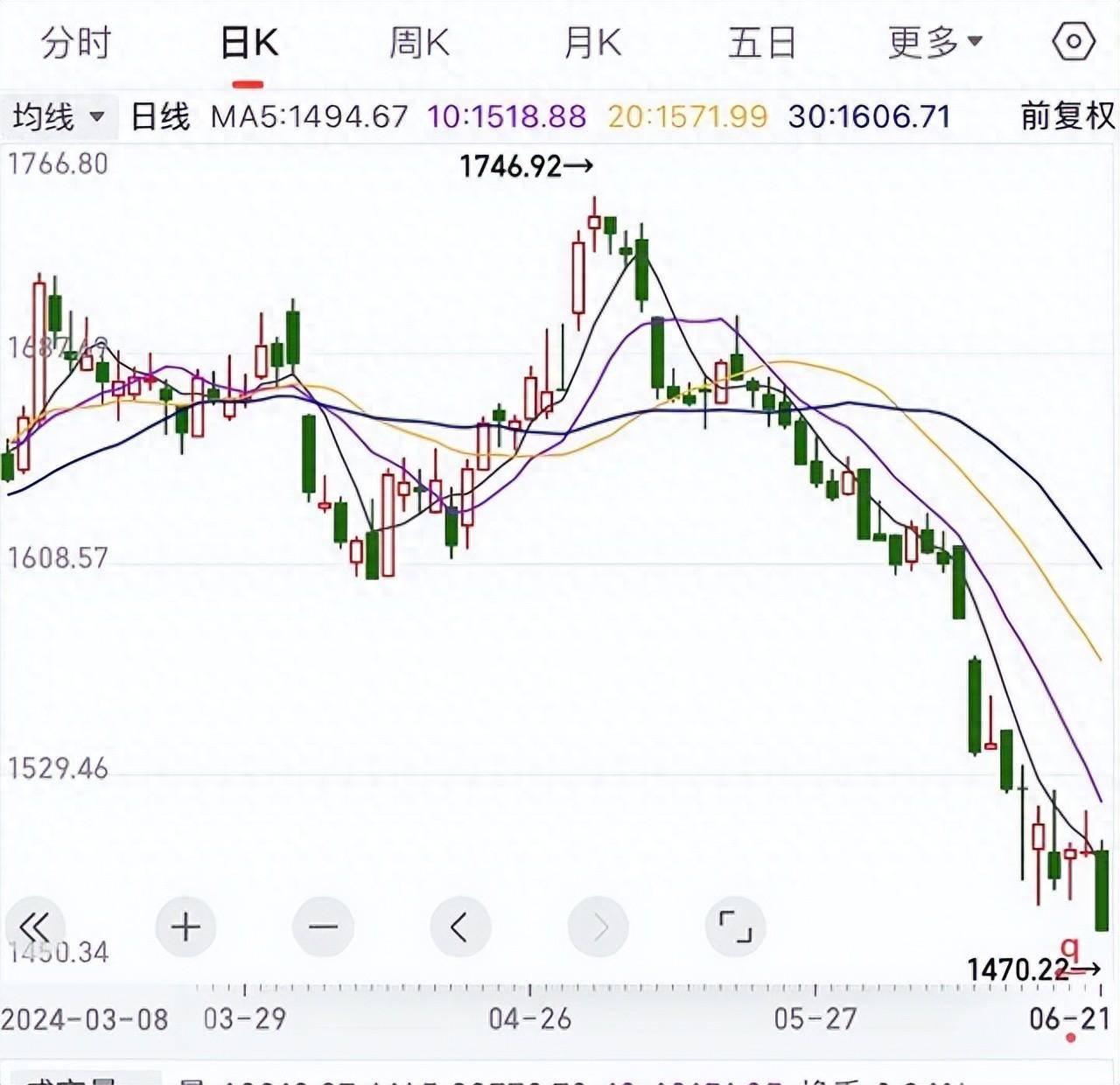
Task: Select the 日K tab
Action: point(248,42)
